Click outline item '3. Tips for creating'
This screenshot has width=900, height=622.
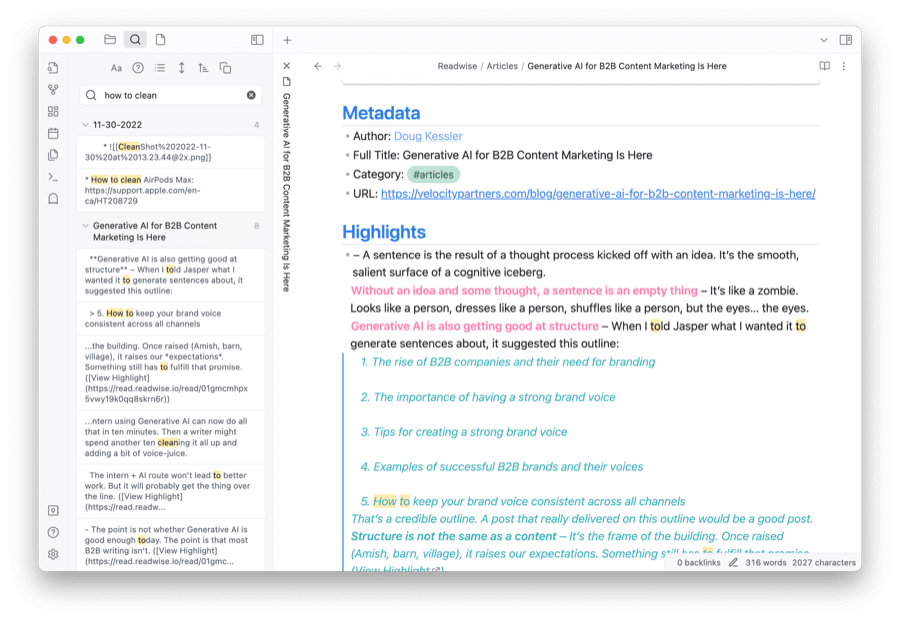click(464, 432)
